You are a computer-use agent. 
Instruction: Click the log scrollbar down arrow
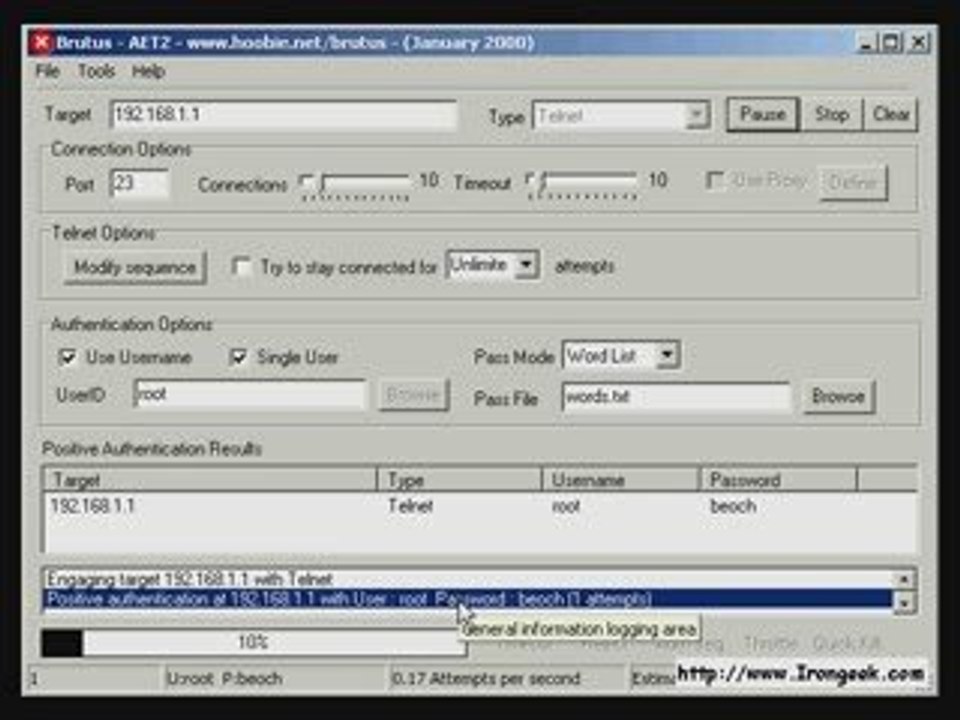pos(904,604)
